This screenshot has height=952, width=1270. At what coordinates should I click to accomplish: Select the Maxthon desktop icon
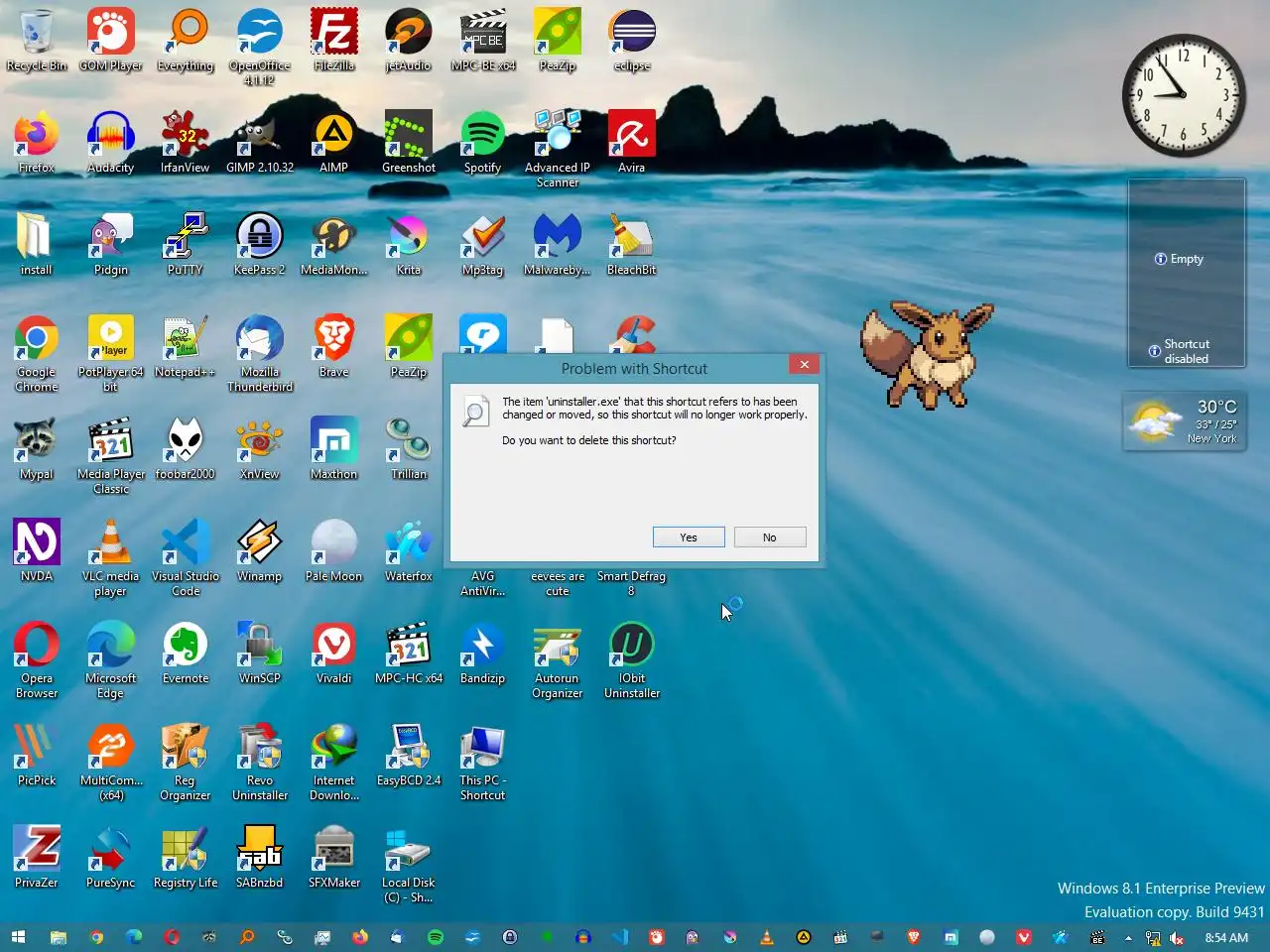[x=334, y=448]
